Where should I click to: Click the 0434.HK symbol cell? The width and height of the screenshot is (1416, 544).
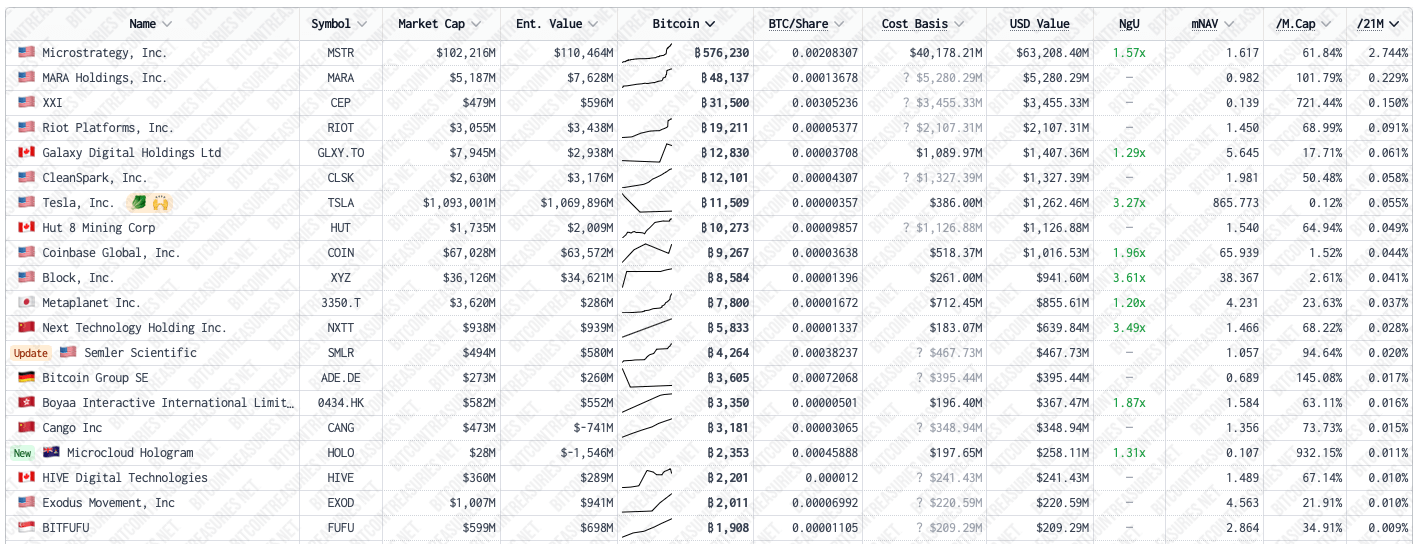coord(340,403)
